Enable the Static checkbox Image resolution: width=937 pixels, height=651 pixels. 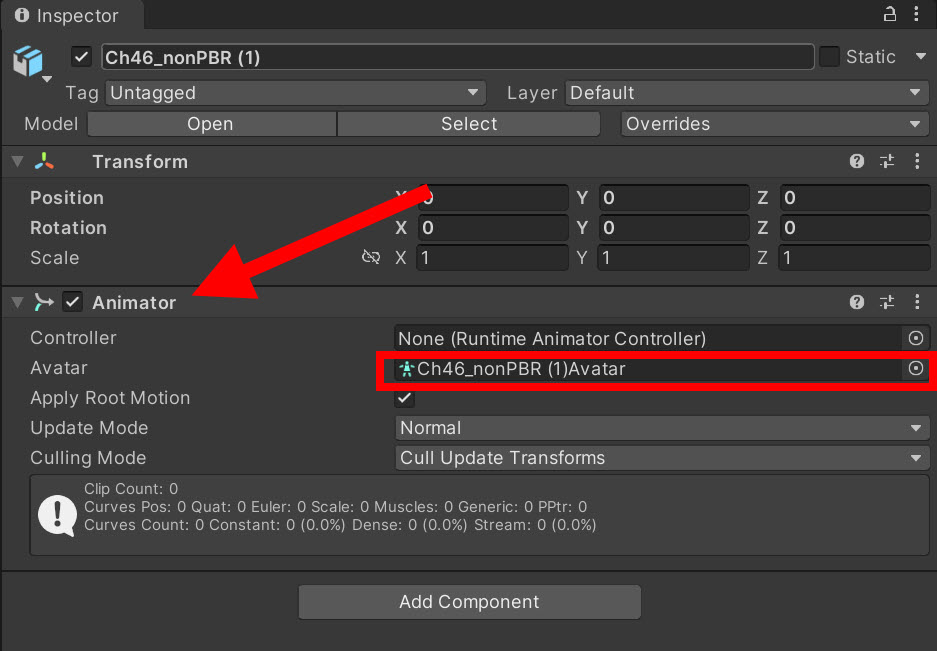pos(829,57)
